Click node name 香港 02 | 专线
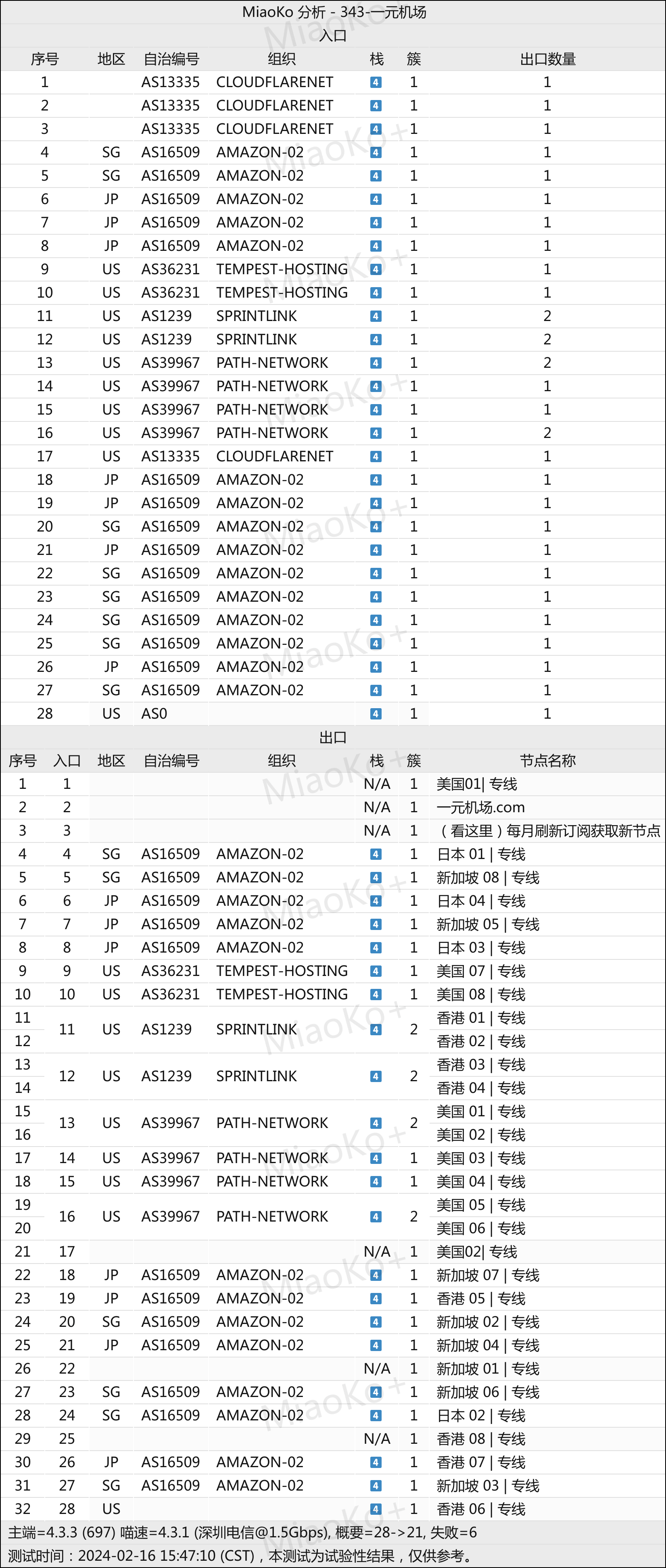 coord(480,1041)
